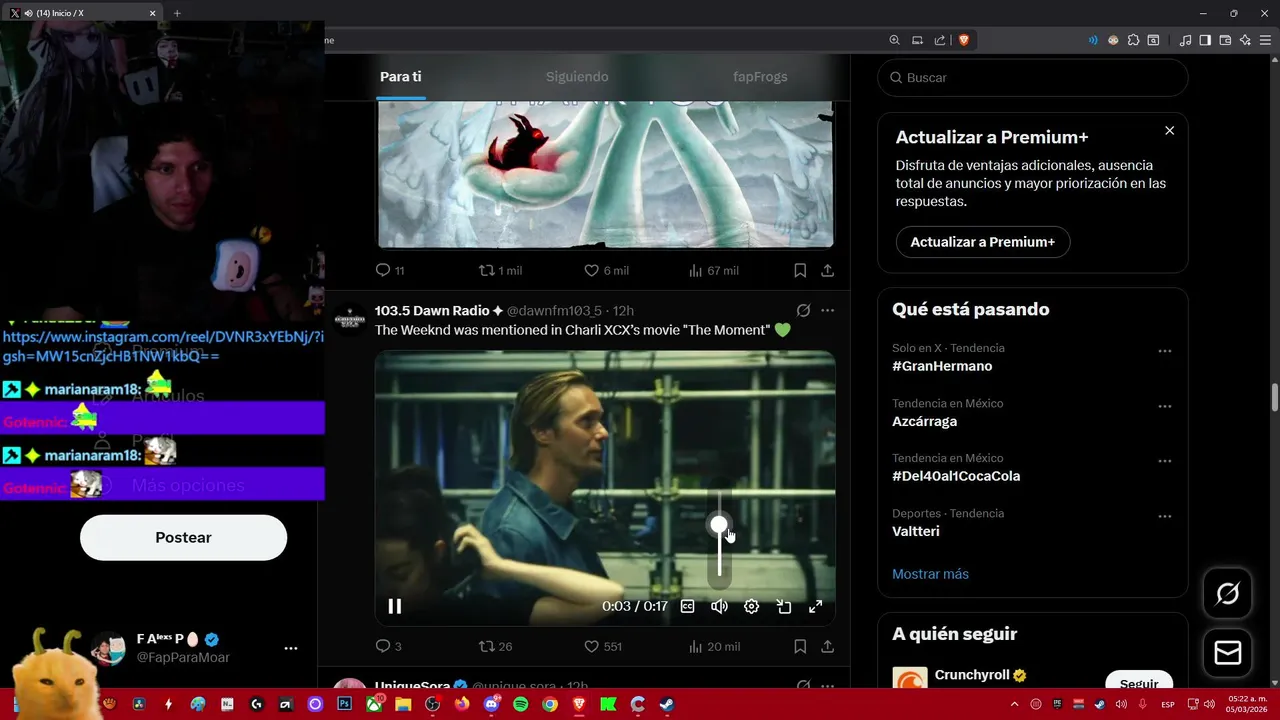Open the browser hamburger menu

(1265, 40)
